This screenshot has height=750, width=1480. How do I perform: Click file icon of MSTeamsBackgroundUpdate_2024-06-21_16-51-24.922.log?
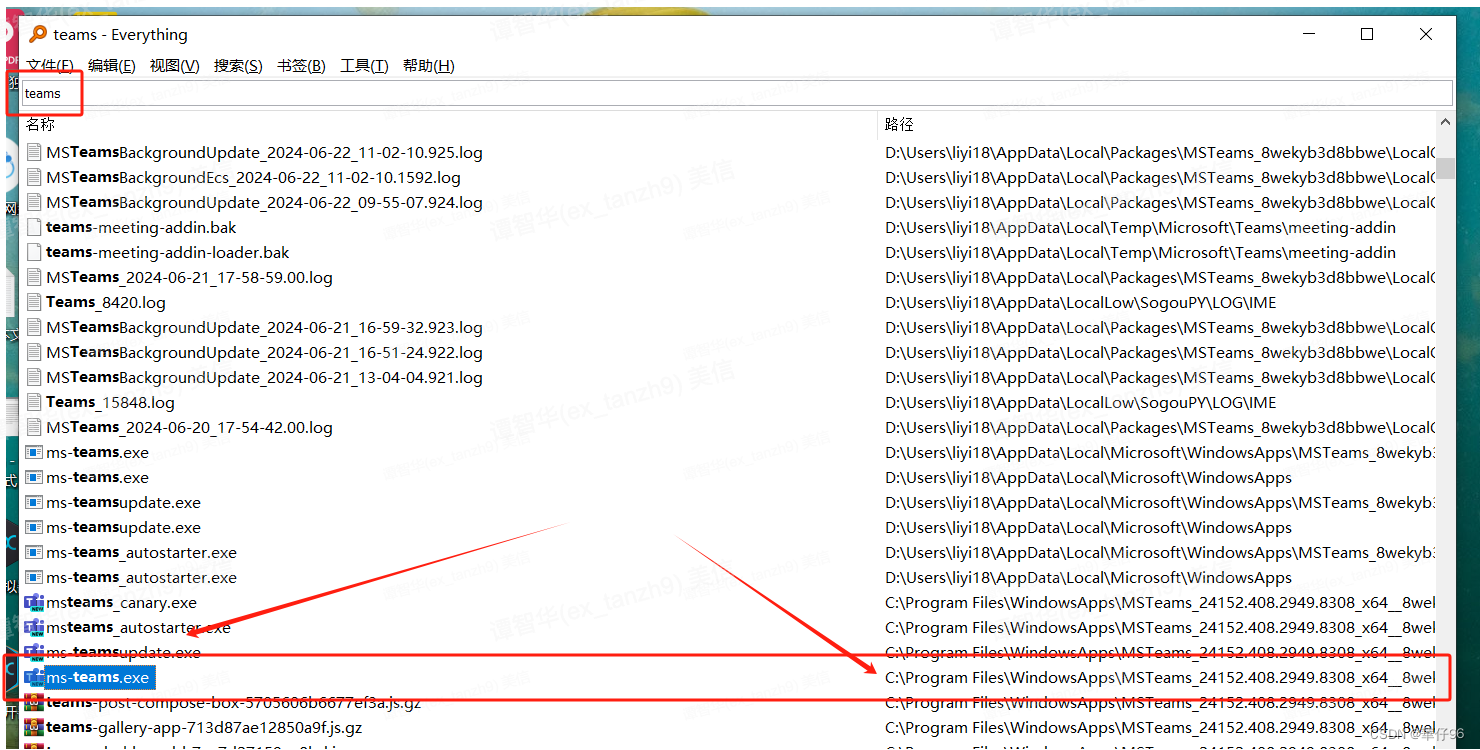point(34,353)
